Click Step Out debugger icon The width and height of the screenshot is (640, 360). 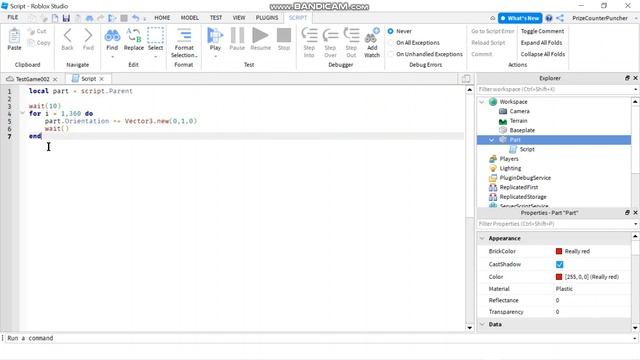tap(351, 36)
